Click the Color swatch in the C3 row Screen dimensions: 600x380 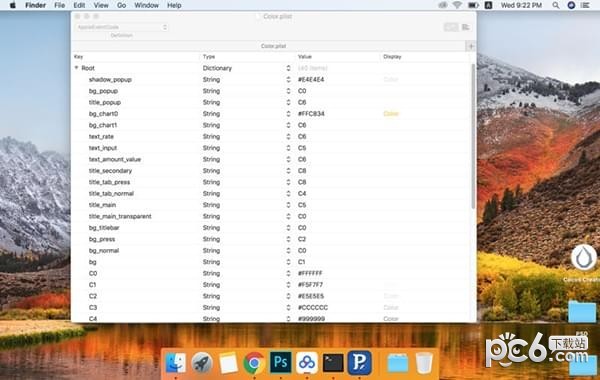click(x=391, y=307)
